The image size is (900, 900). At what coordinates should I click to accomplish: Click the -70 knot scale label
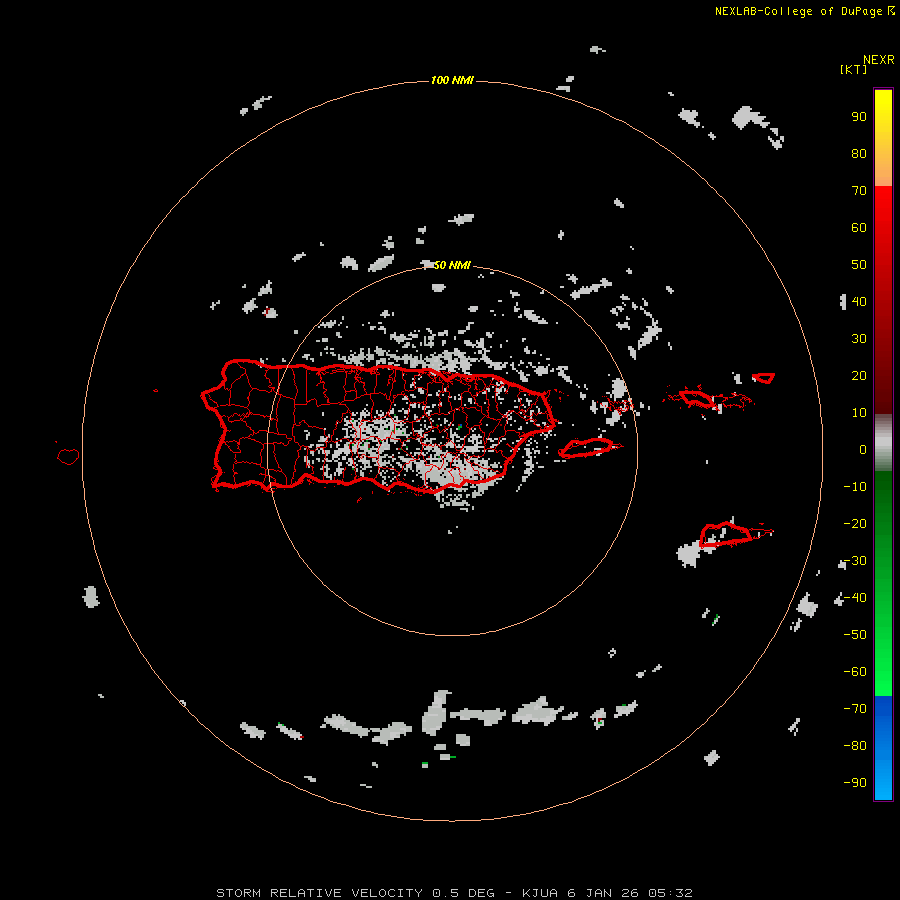coord(855,708)
